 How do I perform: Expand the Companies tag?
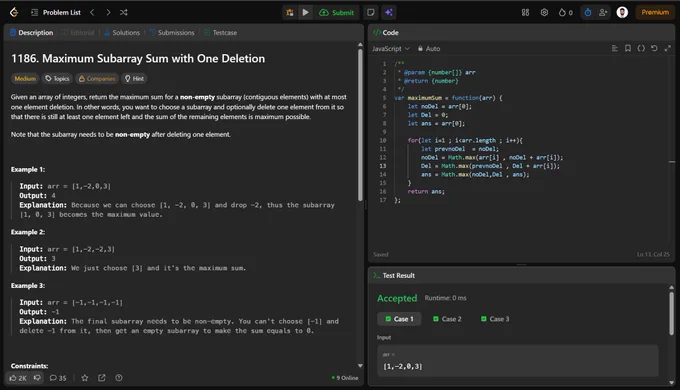point(97,79)
